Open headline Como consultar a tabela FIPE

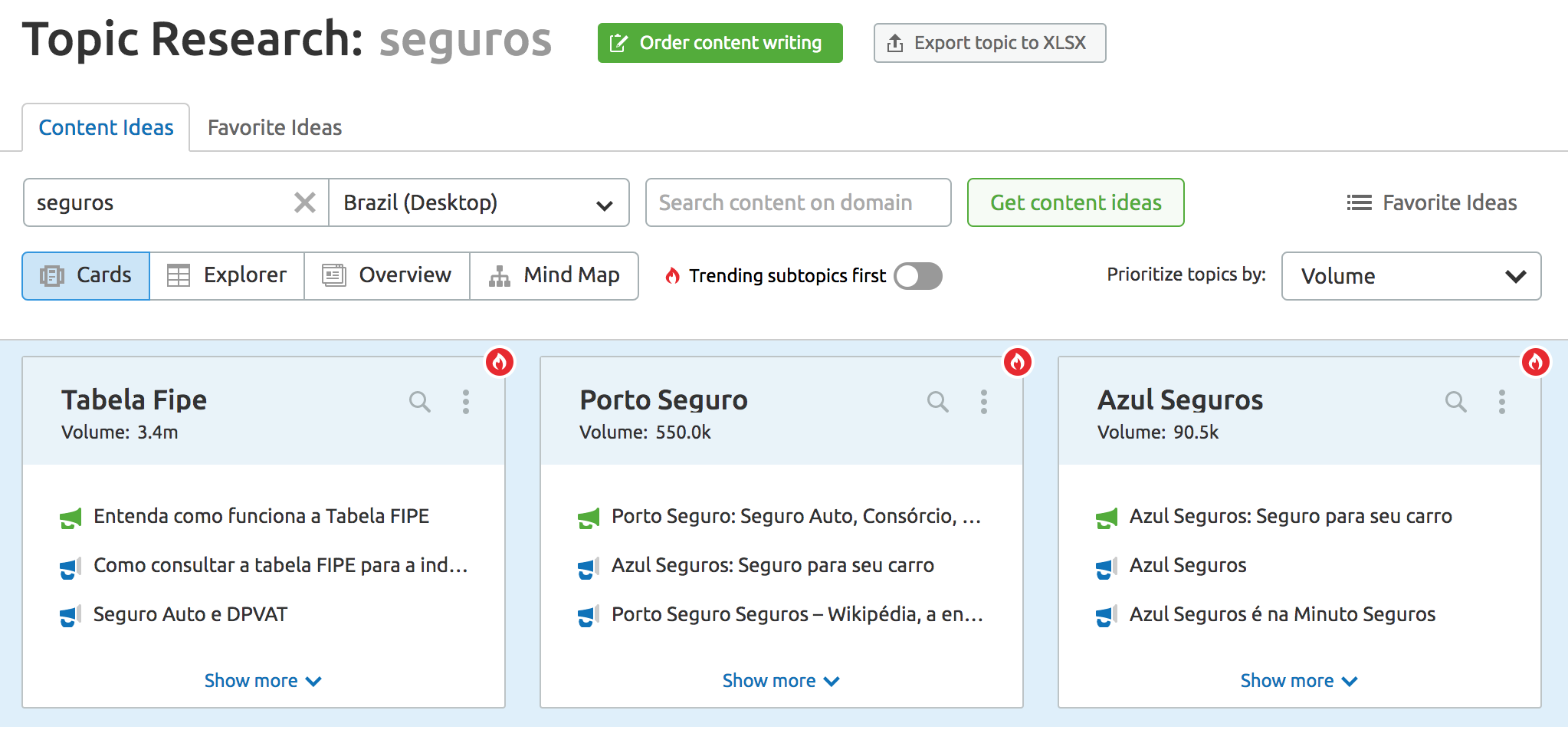coord(280,565)
